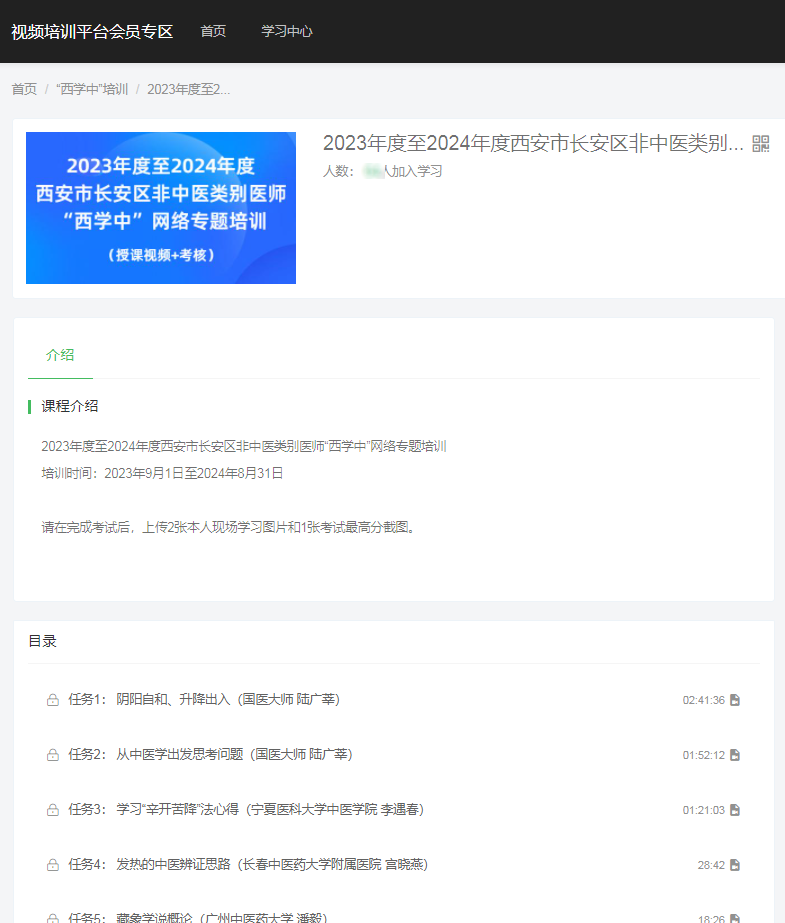Click the document icon on 任务2 row
This screenshot has width=785, height=923.
[734, 755]
